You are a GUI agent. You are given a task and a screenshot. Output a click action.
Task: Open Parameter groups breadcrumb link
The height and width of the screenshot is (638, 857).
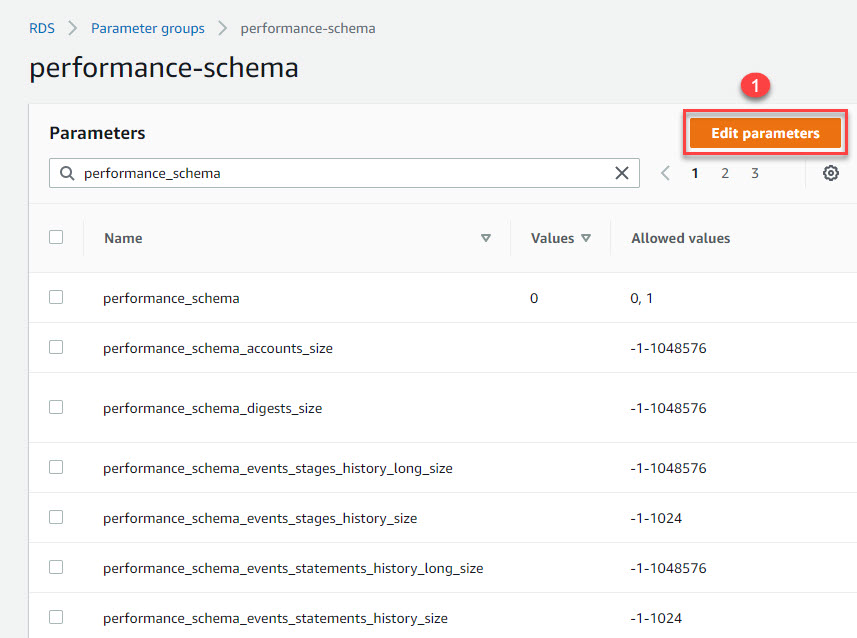pos(147,28)
